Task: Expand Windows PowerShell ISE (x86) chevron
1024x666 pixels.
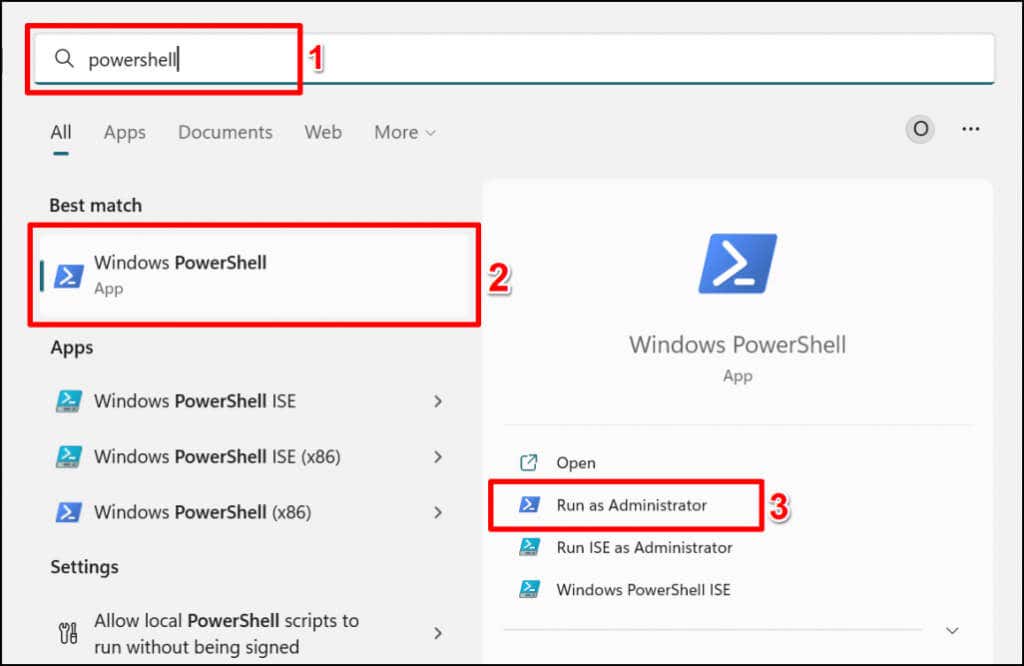Action: tap(438, 457)
